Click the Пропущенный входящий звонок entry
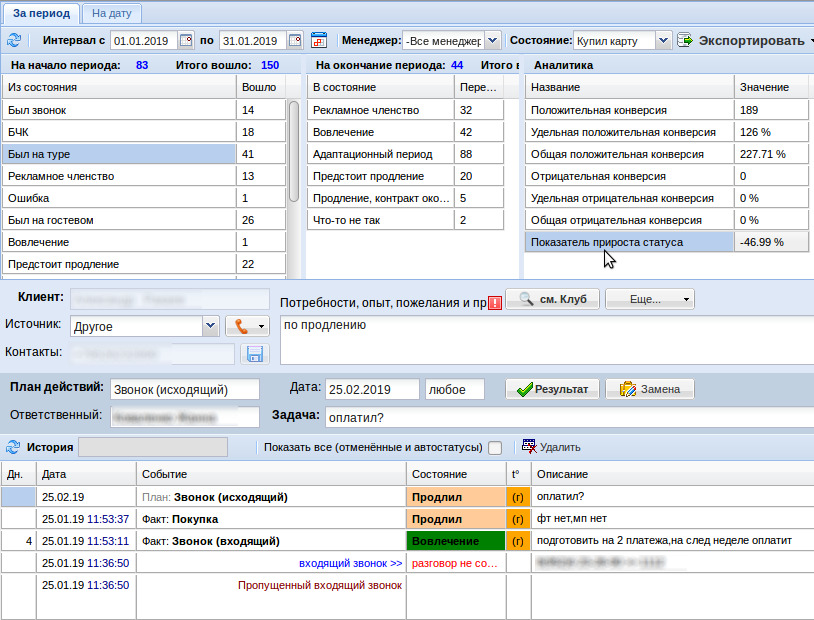 click(320, 585)
